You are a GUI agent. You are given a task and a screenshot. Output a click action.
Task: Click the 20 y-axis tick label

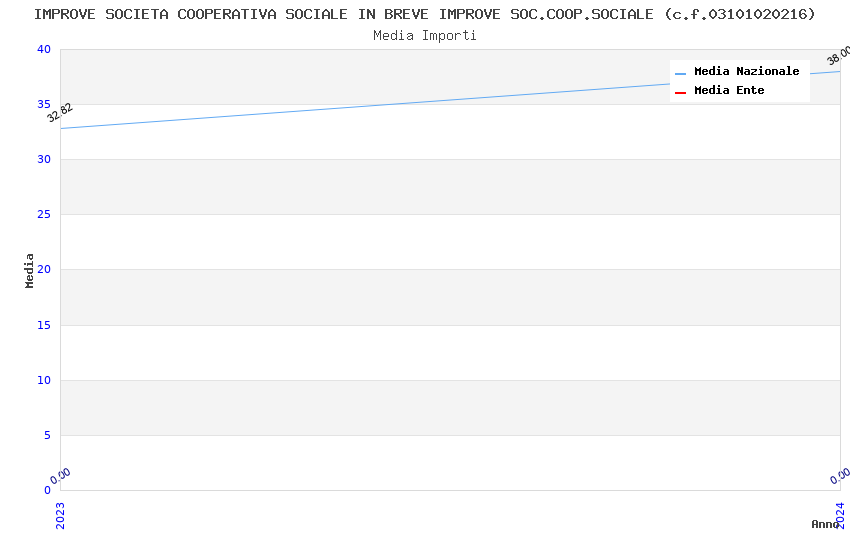[43, 269]
